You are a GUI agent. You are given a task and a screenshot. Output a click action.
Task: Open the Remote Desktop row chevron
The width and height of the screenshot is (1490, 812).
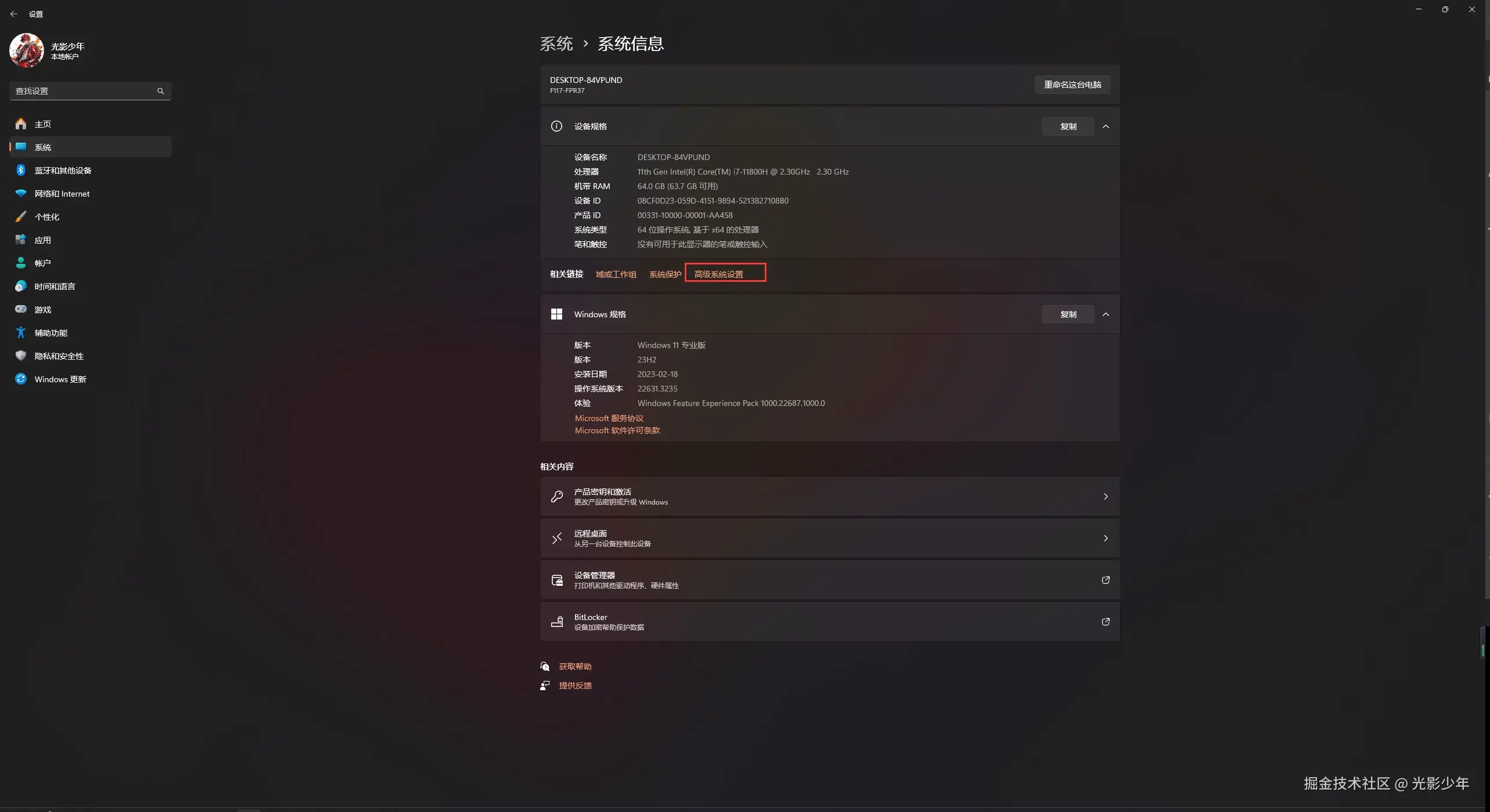pyautogui.click(x=1105, y=538)
